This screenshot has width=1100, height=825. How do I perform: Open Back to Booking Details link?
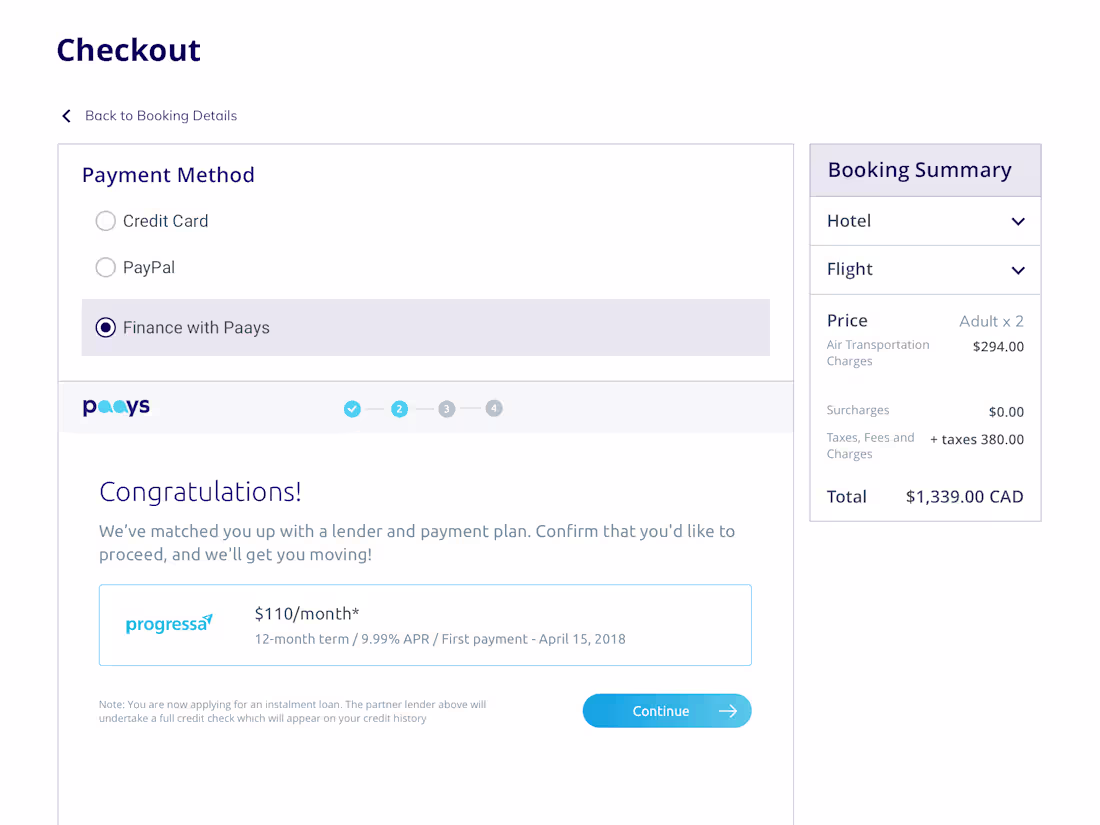point(161,115)
